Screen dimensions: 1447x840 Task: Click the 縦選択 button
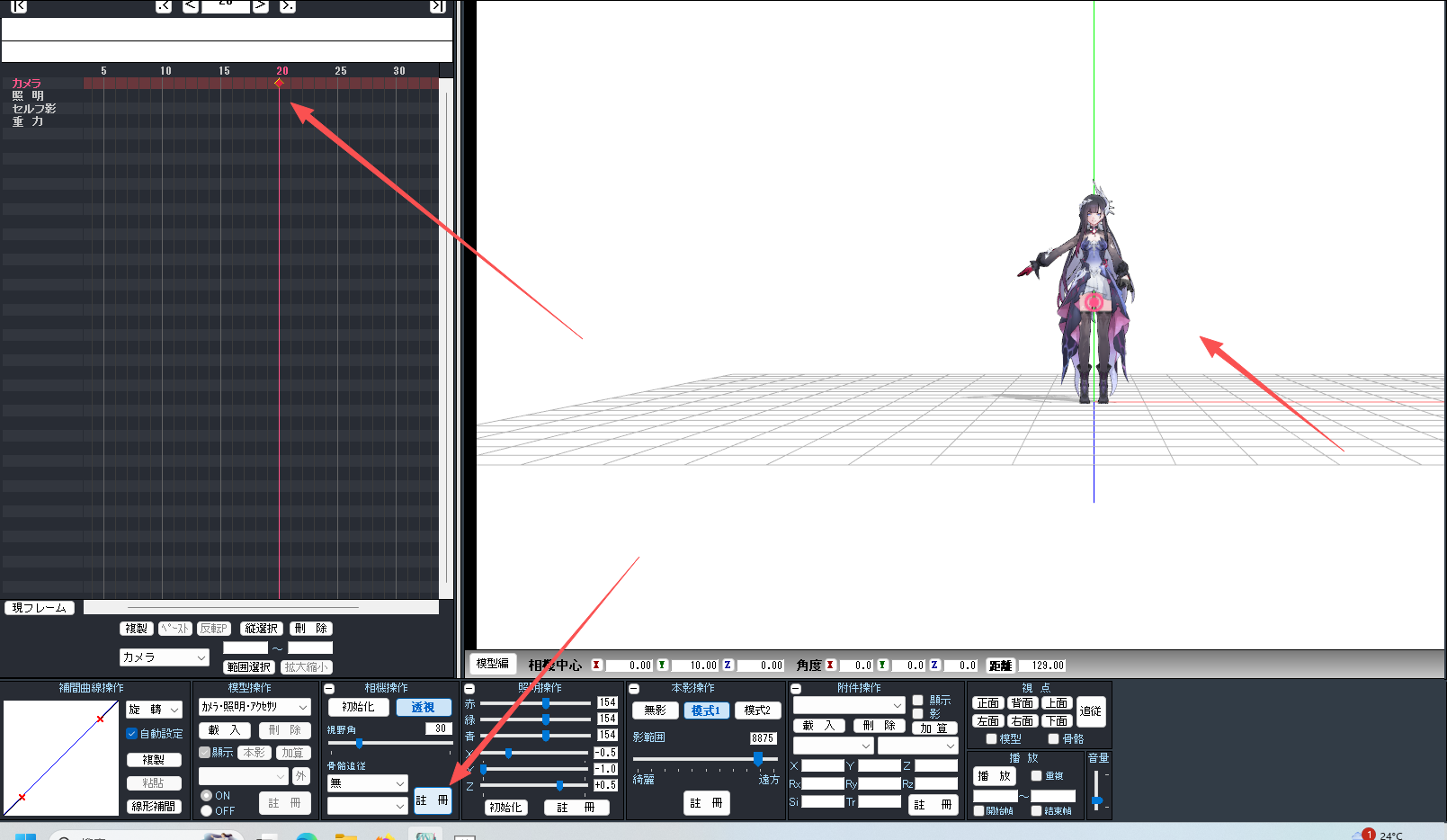click(262, 629)
